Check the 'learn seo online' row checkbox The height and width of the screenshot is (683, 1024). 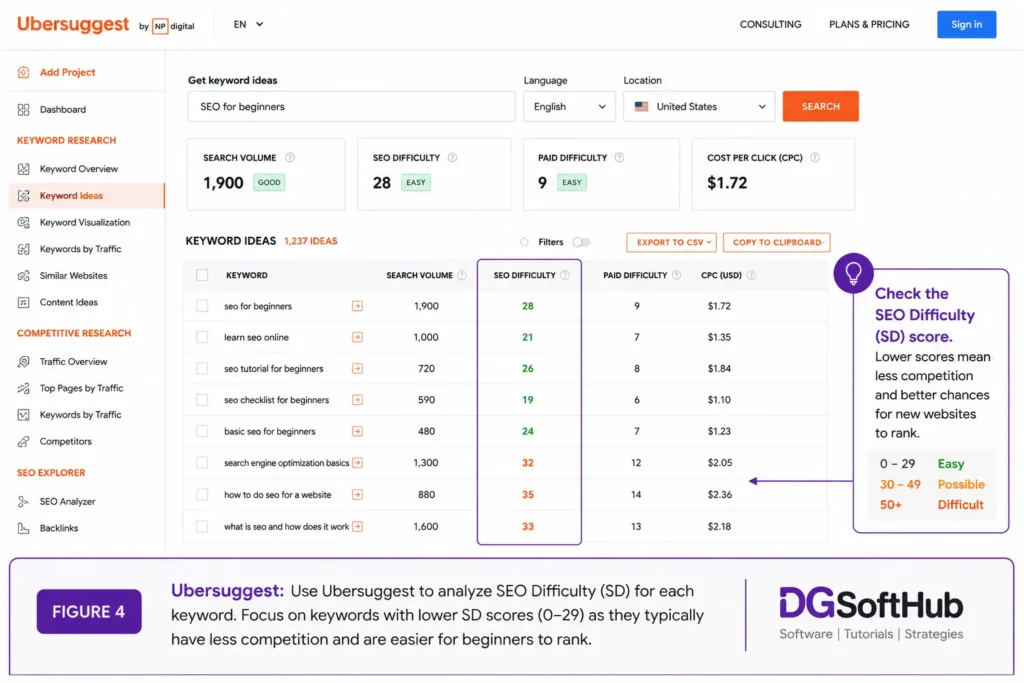pos(202,337)
